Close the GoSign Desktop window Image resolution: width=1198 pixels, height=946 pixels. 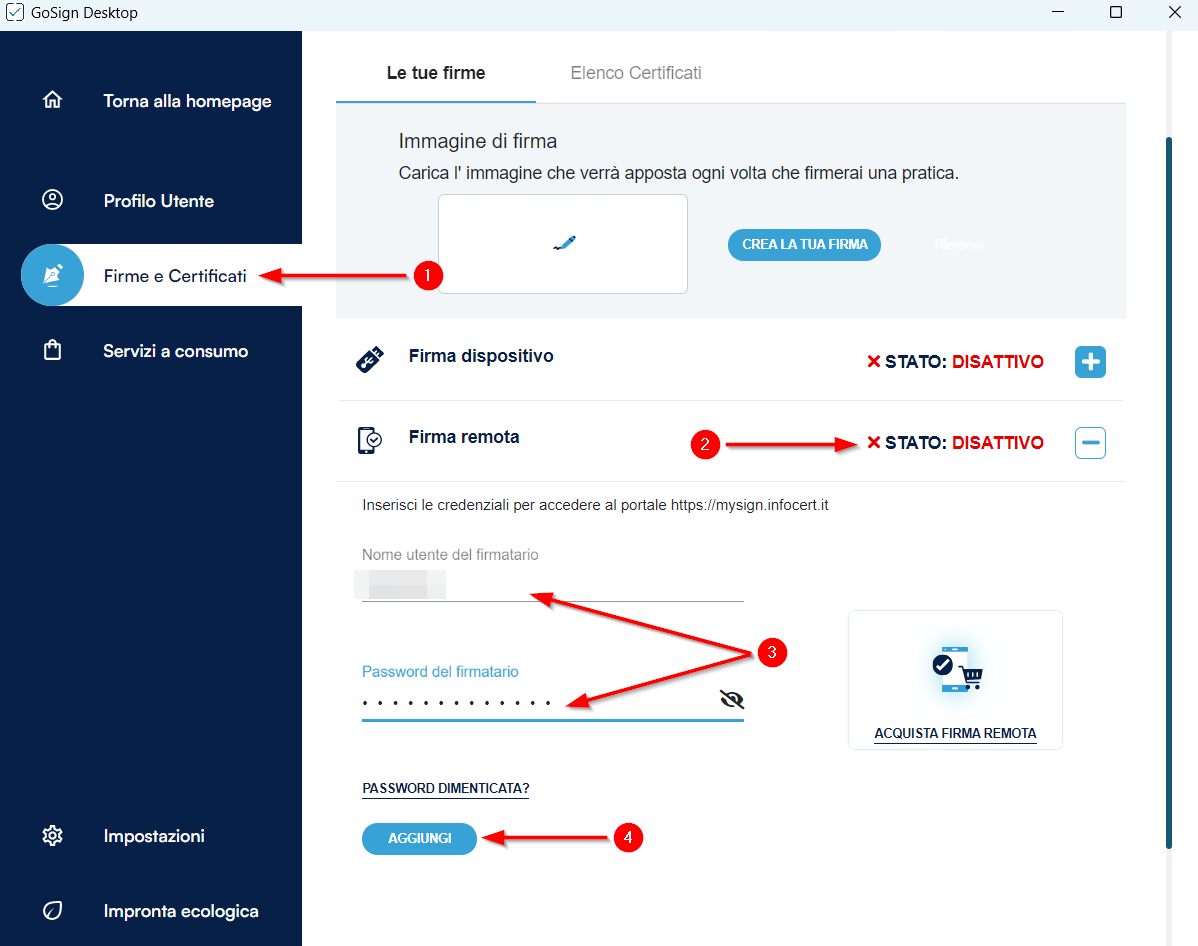click(x=1174, y=12)
